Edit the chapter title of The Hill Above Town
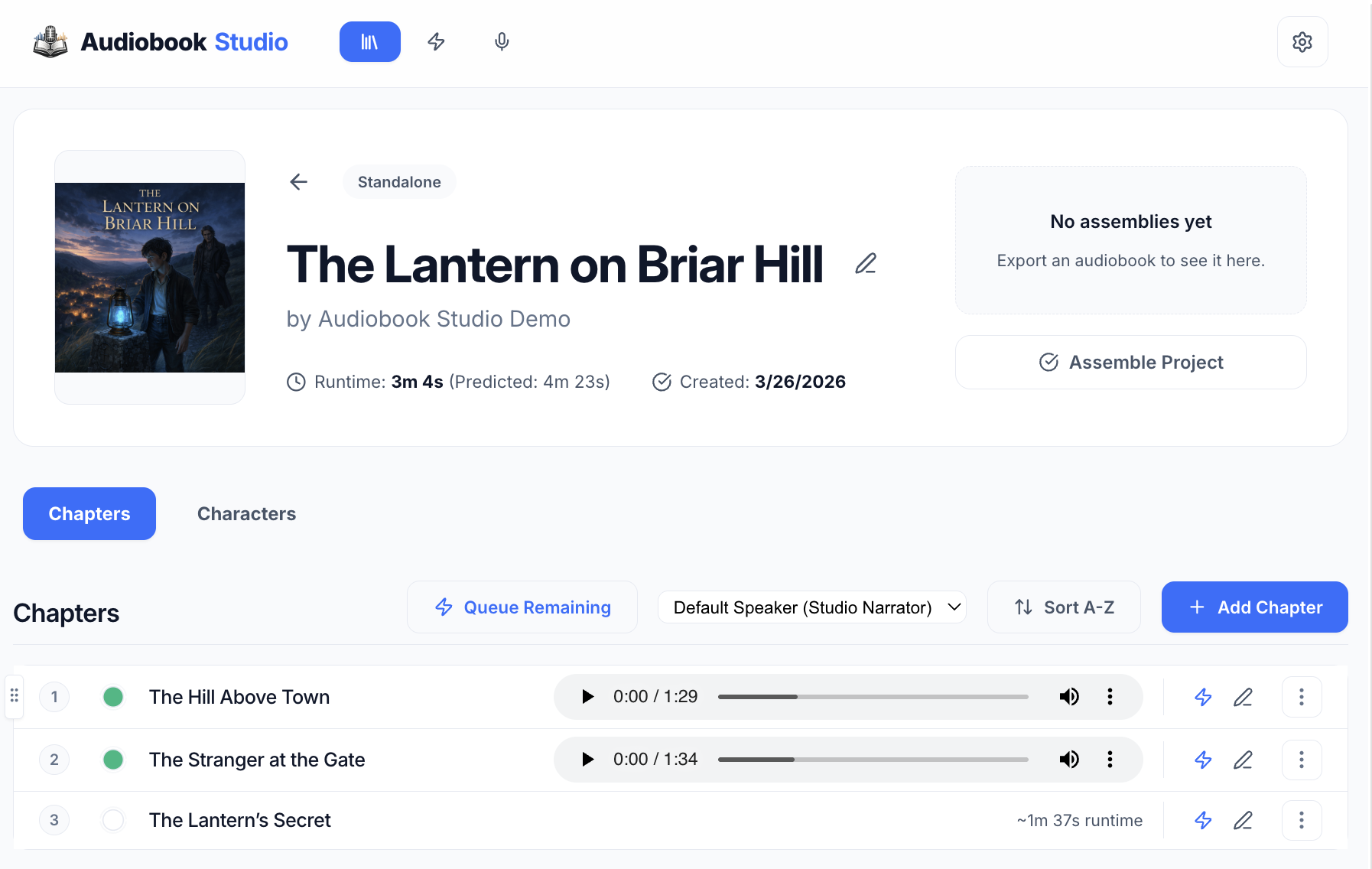Screen dimensions: 1372x869 coord(1243,697)
